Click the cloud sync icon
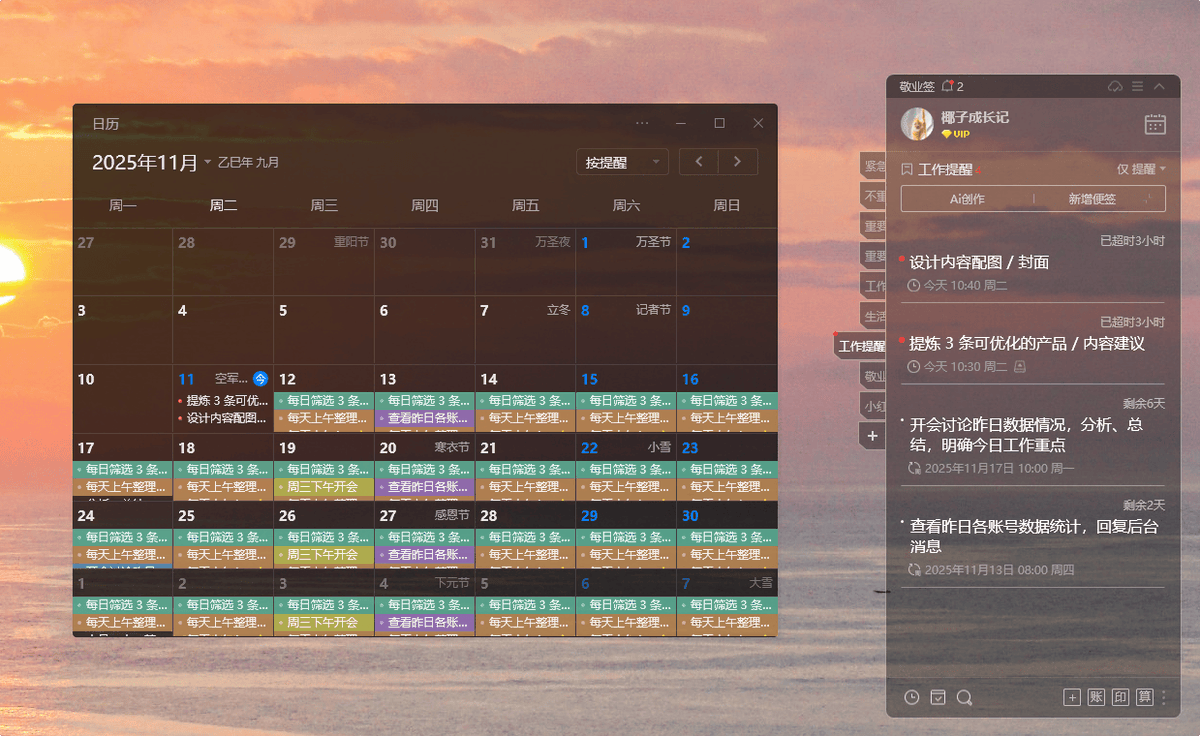Screen dimensions: 1200x736 point(1115,87)
